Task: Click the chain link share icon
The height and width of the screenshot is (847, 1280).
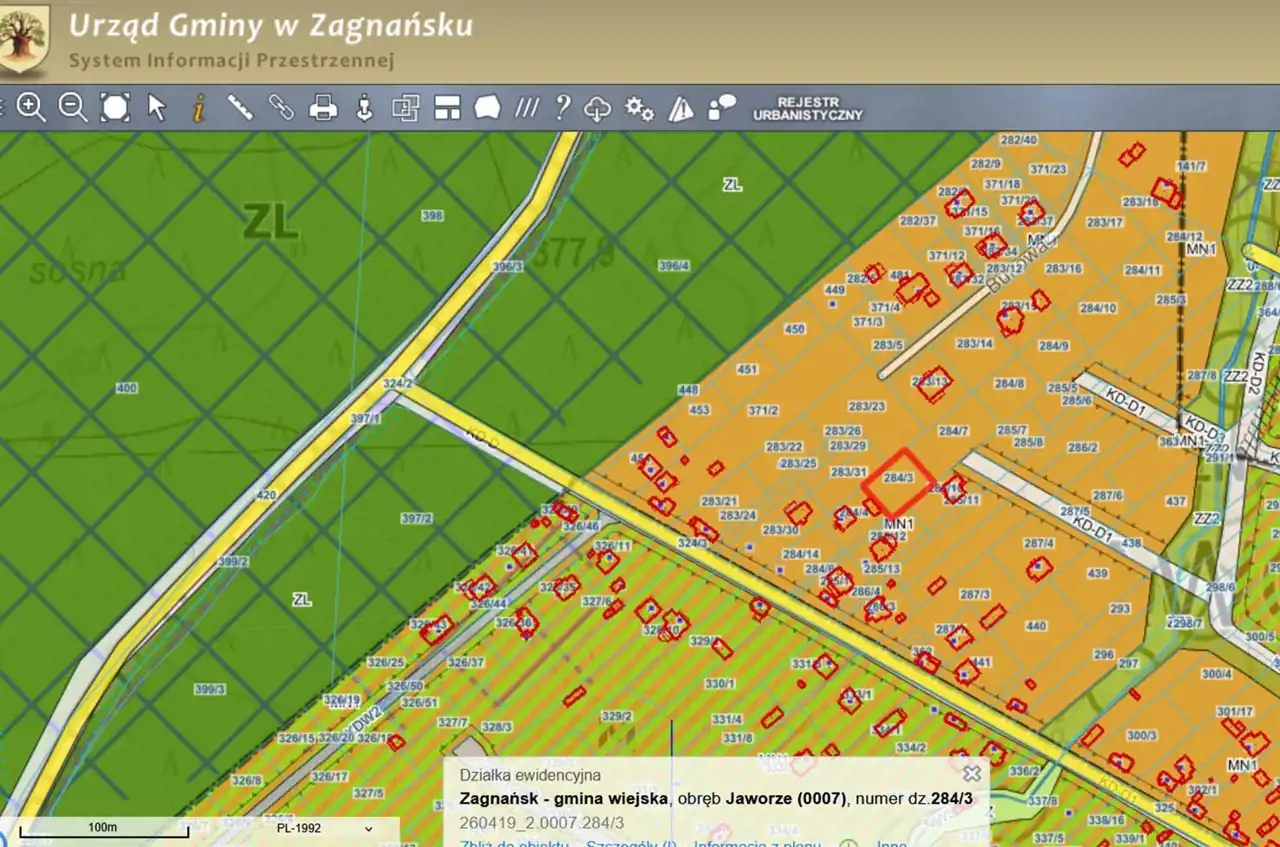Action: (281, 108)
